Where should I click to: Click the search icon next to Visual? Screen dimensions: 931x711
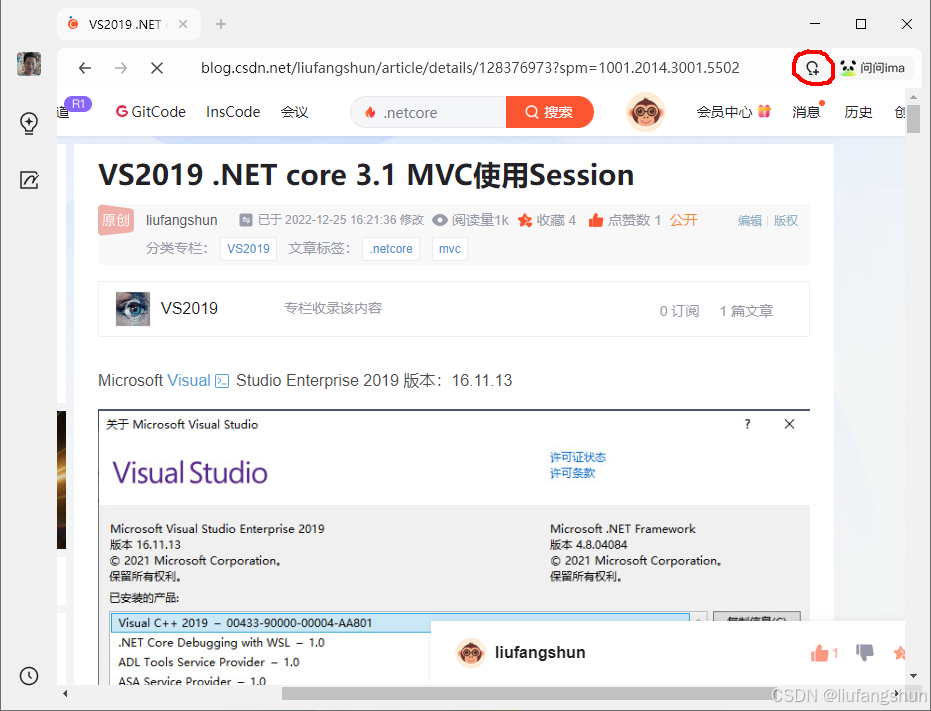(x=222, y=381)
